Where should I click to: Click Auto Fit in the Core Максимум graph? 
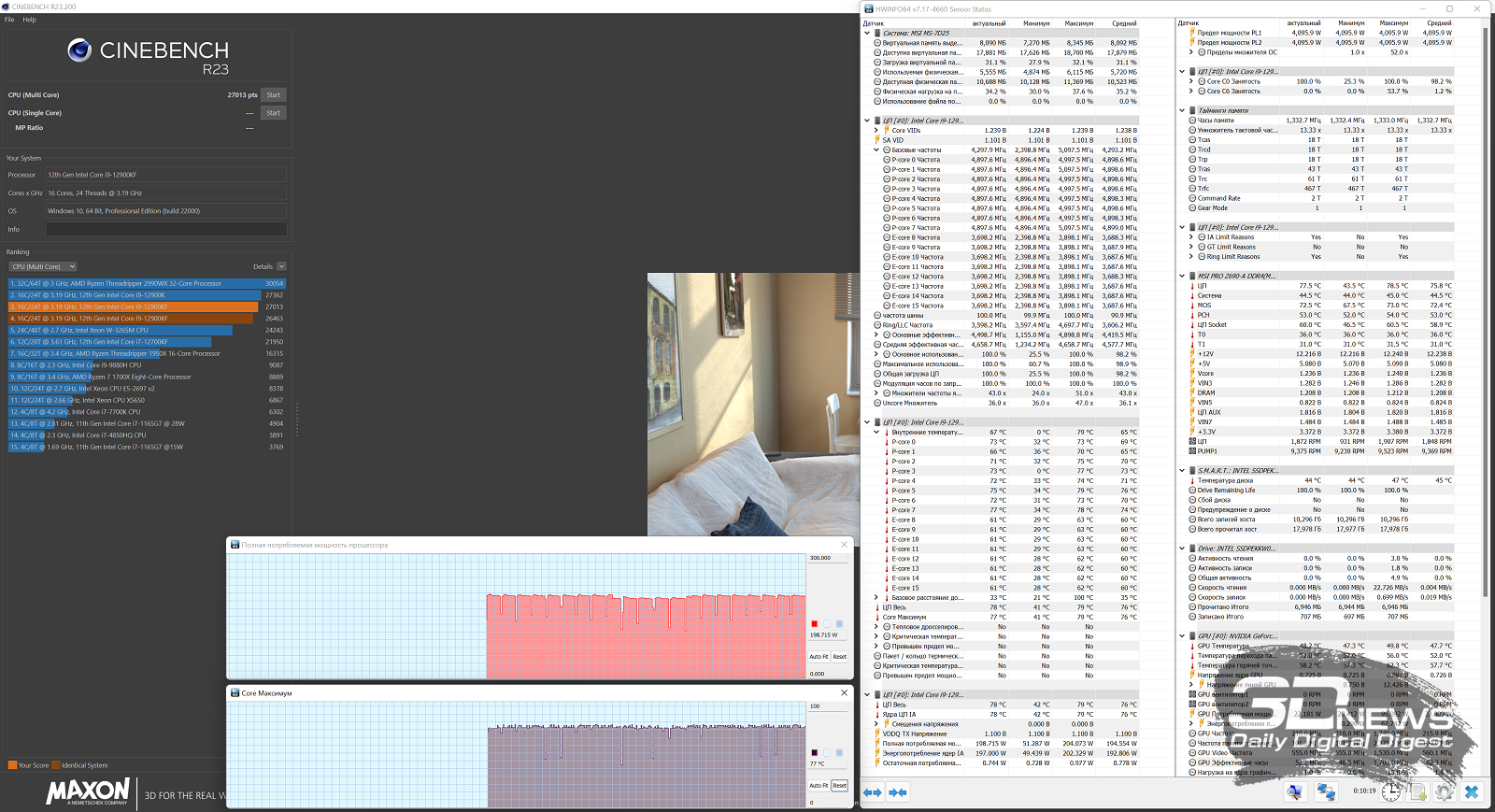[x=819, y=785]
